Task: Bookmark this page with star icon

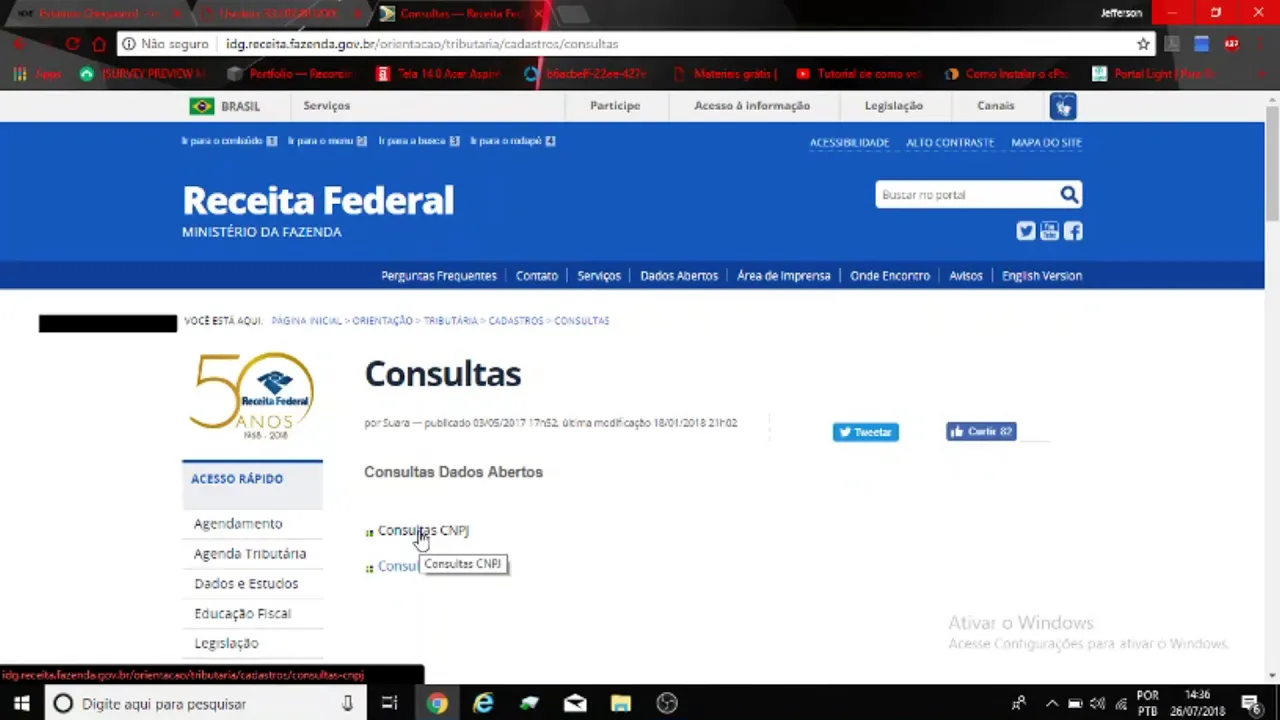Action: (1143, 44)
